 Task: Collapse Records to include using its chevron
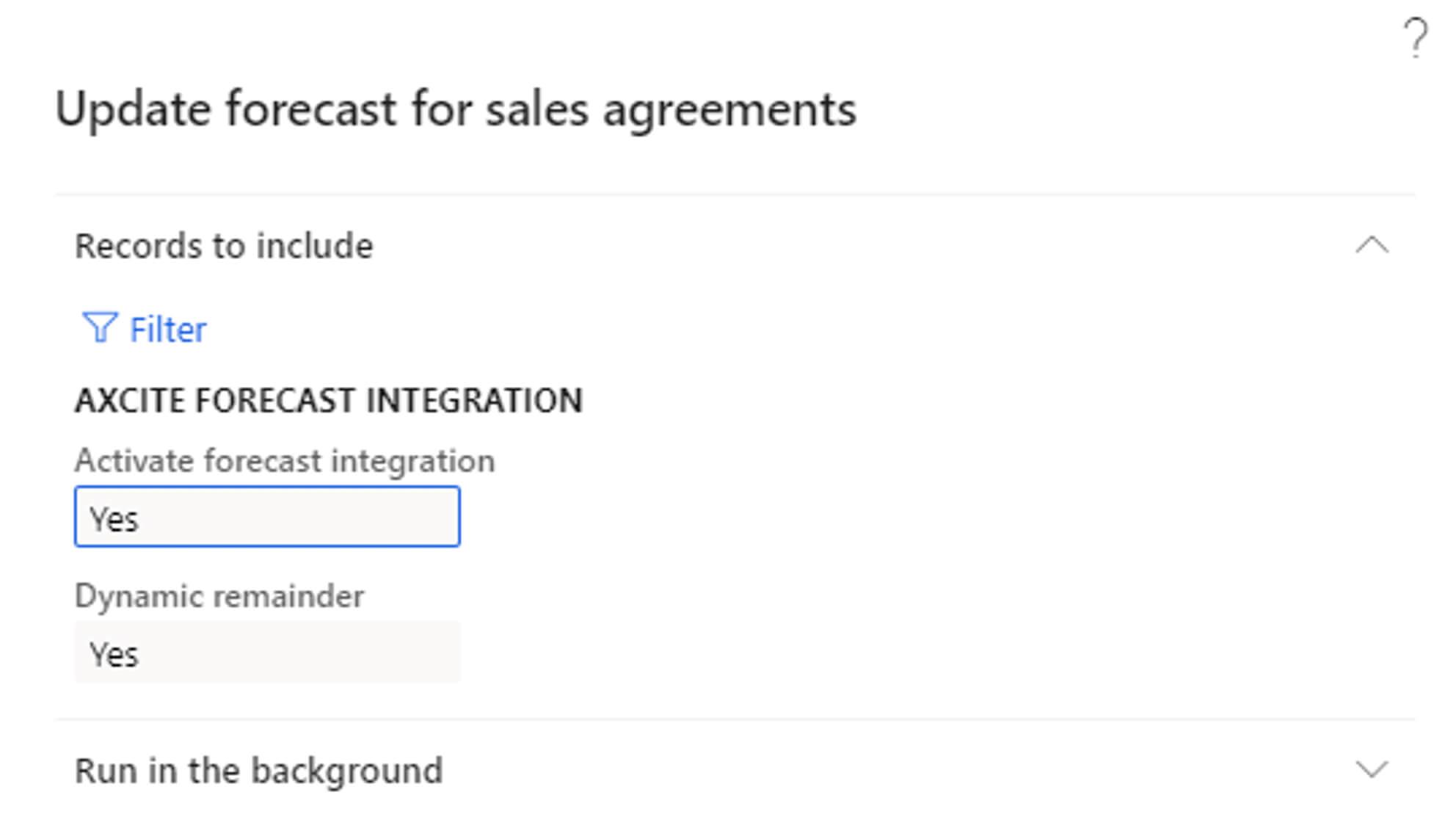tap(1371, 245)
